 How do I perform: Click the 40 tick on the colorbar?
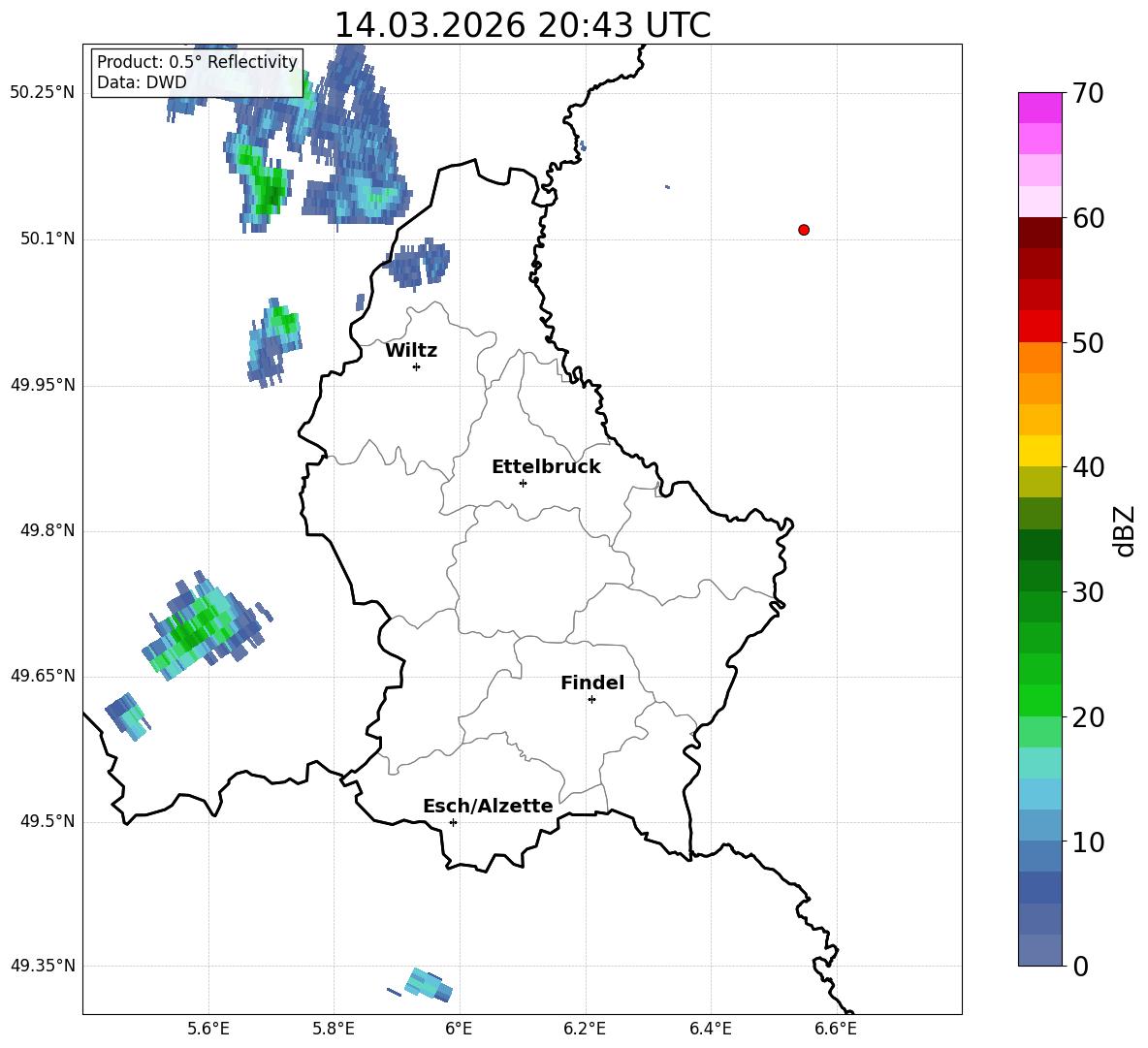tap(1088, 467)
